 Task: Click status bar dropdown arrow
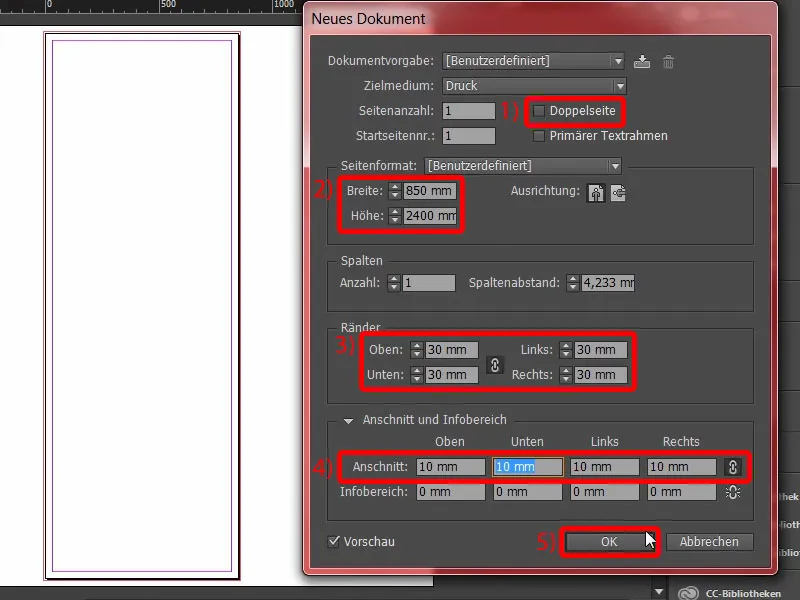click(658, 592)
